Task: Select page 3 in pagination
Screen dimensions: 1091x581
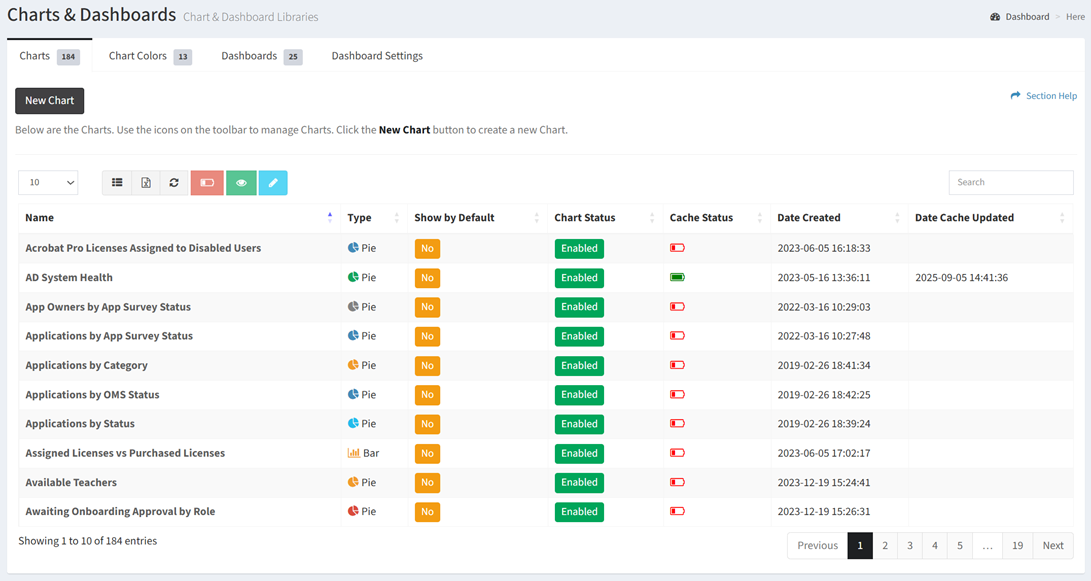Action: coord(909,546)
